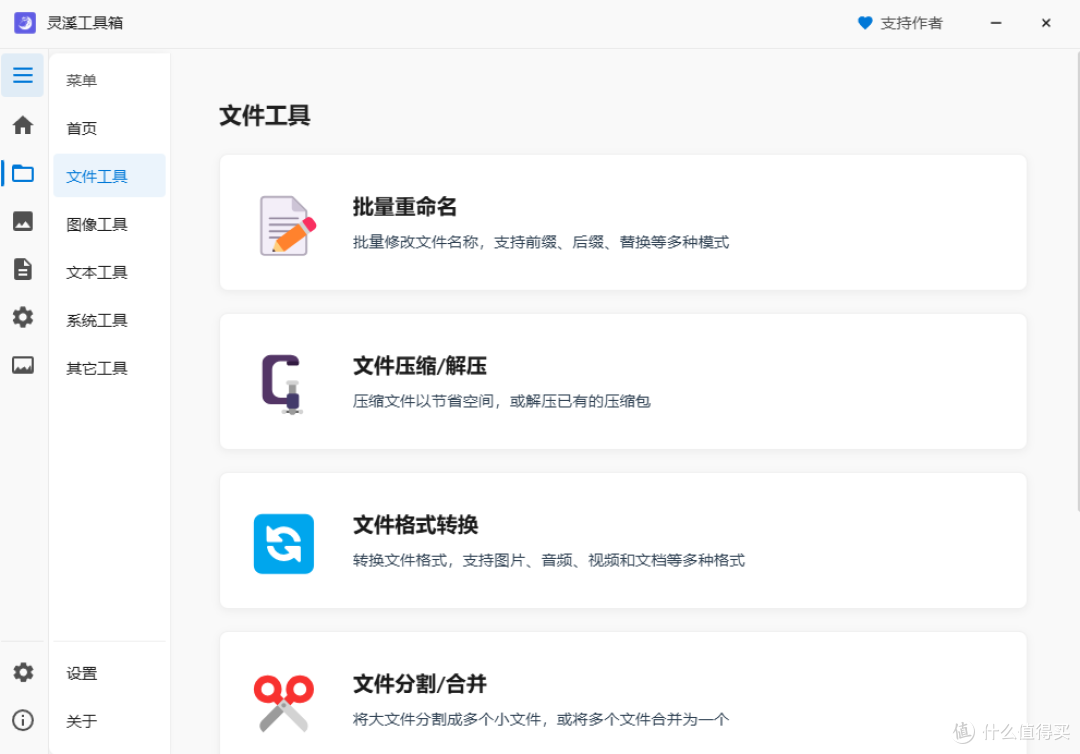Click the 文件工具 page heading

(x=264, y=116)
